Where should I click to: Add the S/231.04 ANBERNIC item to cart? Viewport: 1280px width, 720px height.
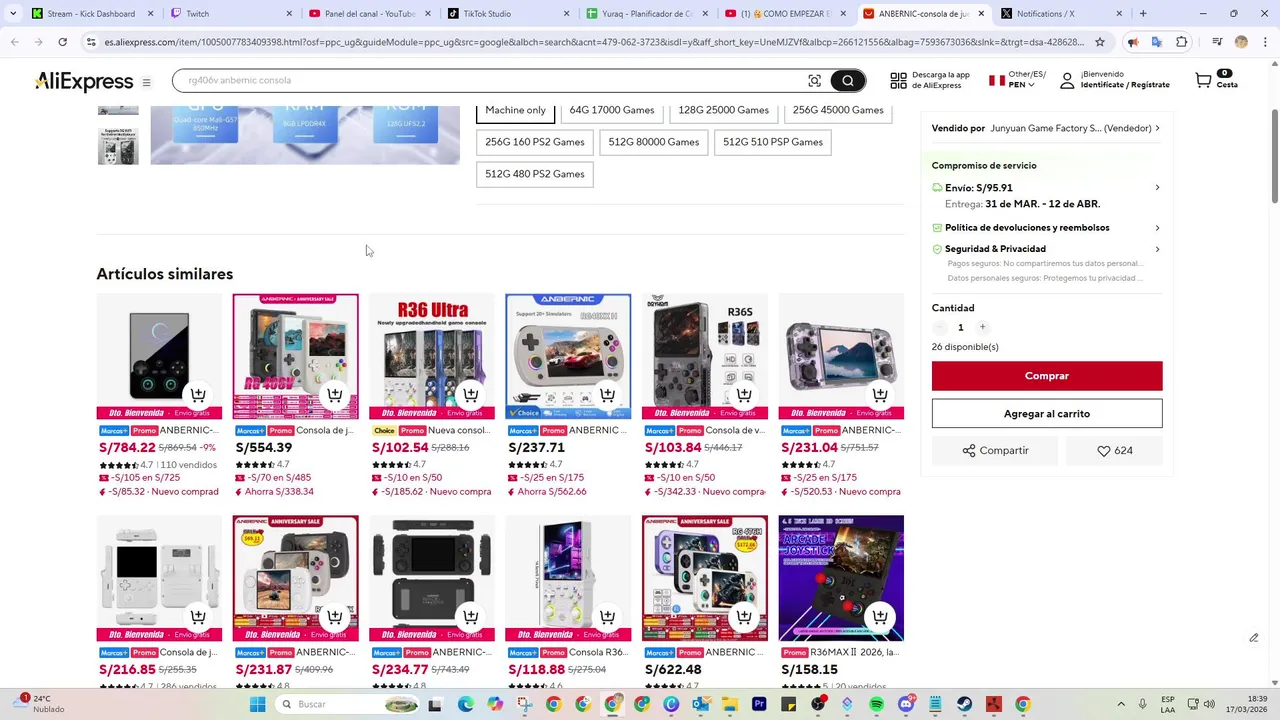(880, 395)
